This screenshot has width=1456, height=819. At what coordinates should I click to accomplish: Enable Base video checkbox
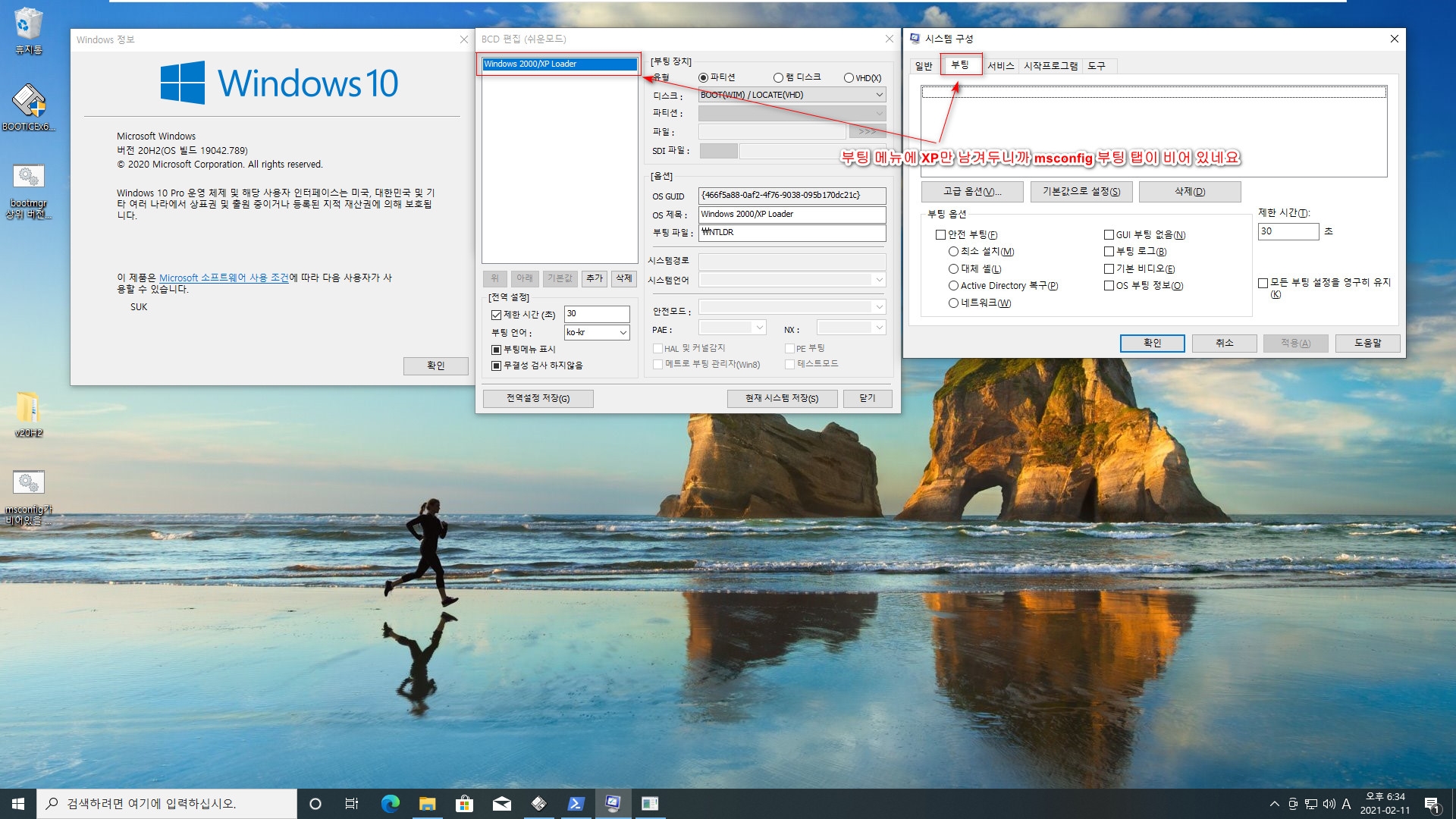coord(1109,269)
